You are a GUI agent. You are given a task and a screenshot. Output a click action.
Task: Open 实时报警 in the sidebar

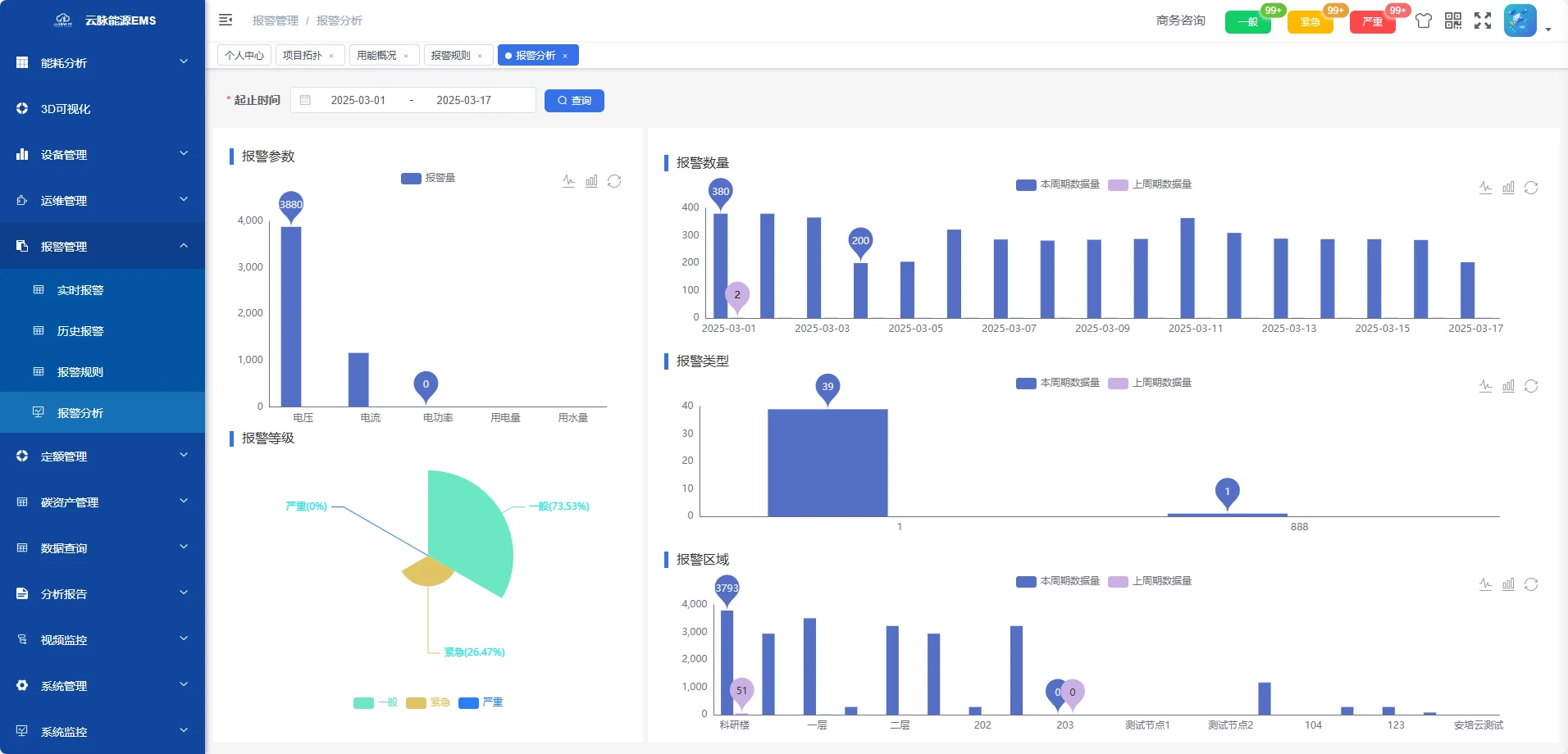[x=103, y=290]
